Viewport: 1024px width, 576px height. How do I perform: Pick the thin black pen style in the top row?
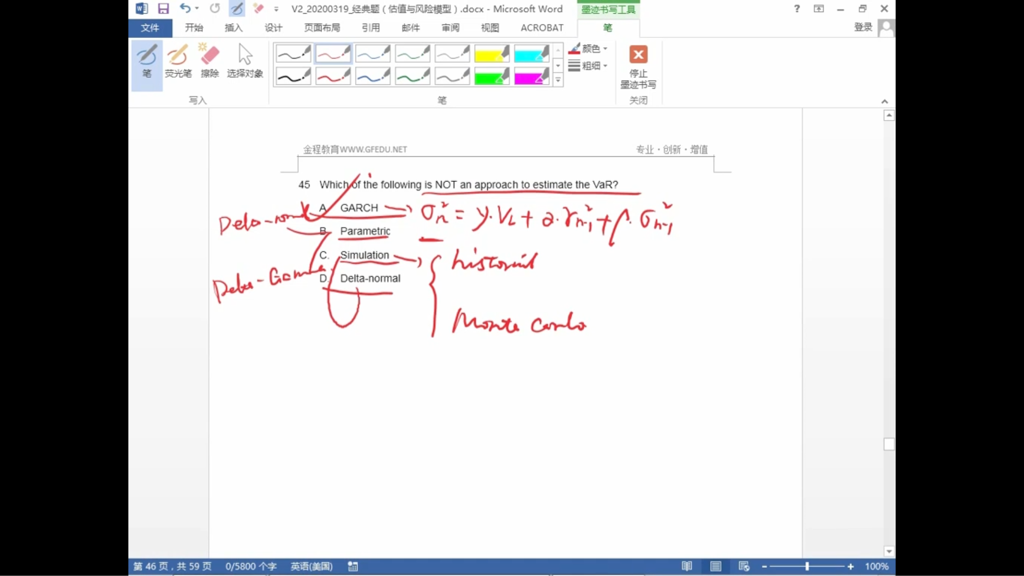point(293,54)
